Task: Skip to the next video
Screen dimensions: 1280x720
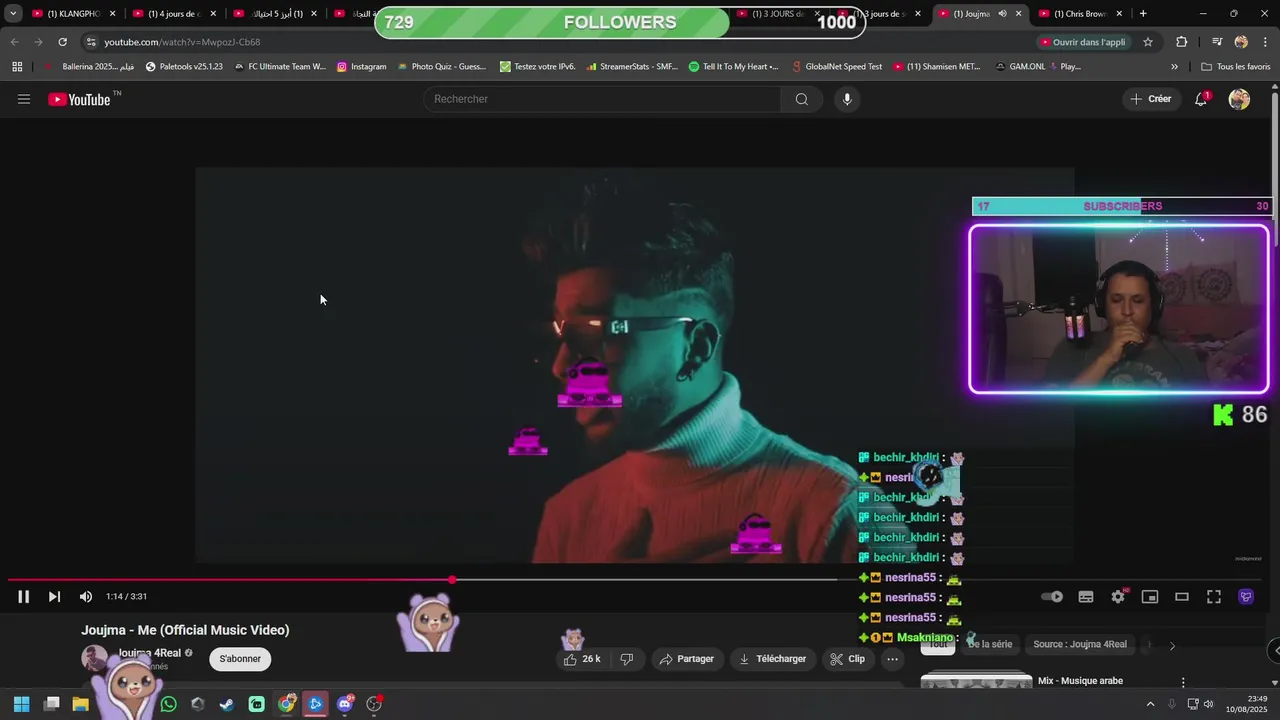Action: pos(54,597)
